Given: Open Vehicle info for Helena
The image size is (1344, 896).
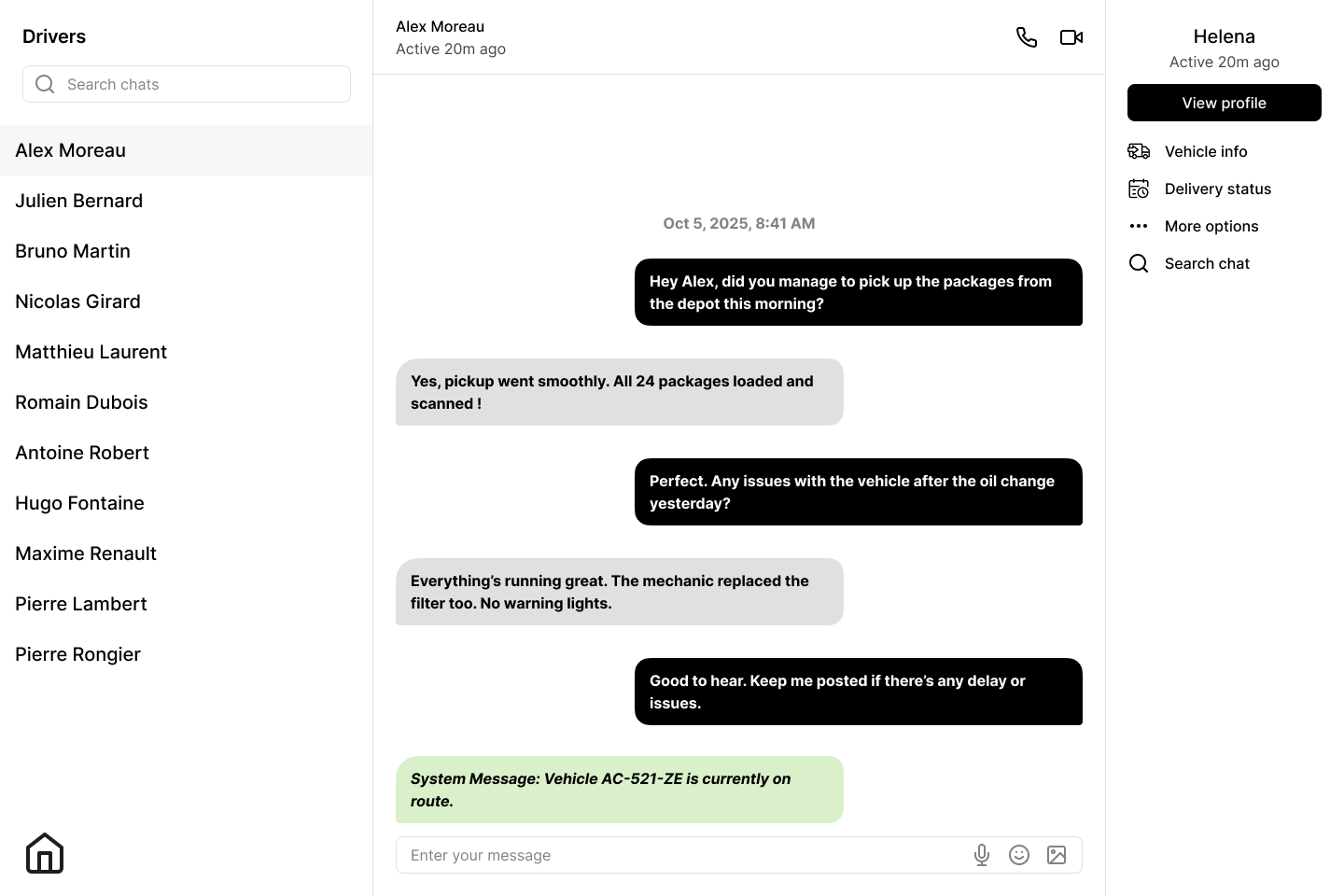Looking at the screenshot, I should pyautogui.click(x=1206, y=151).
